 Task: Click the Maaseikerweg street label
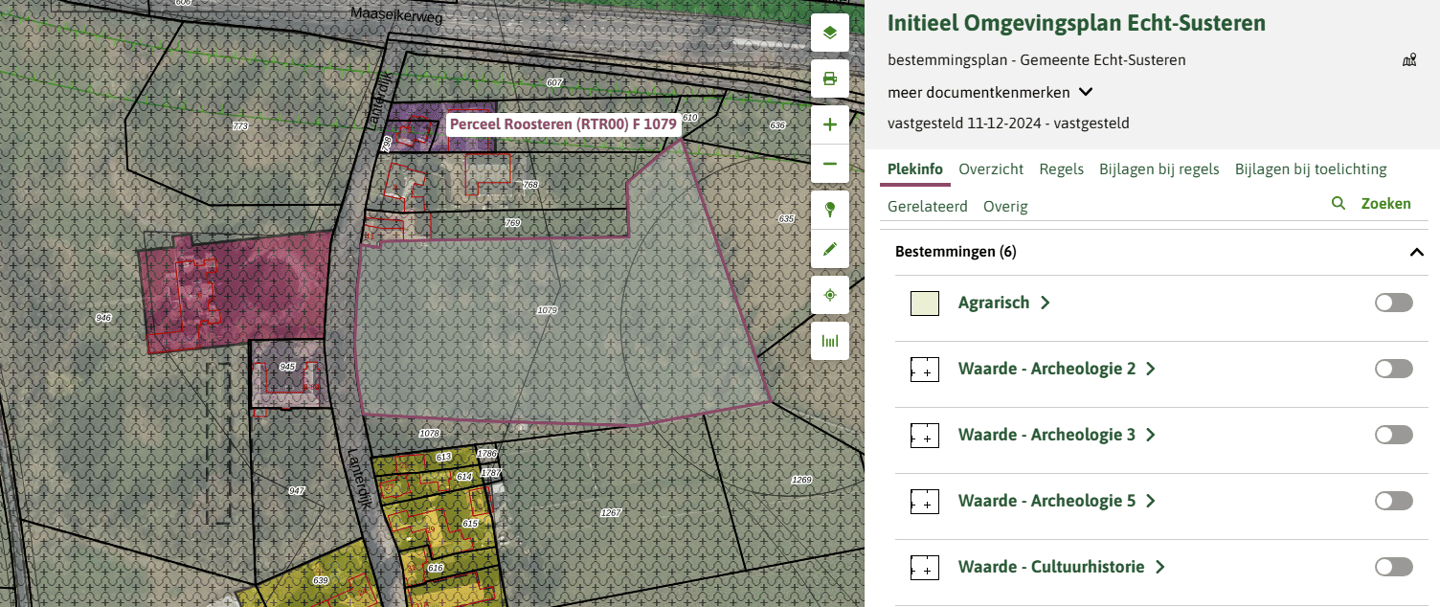396,16
